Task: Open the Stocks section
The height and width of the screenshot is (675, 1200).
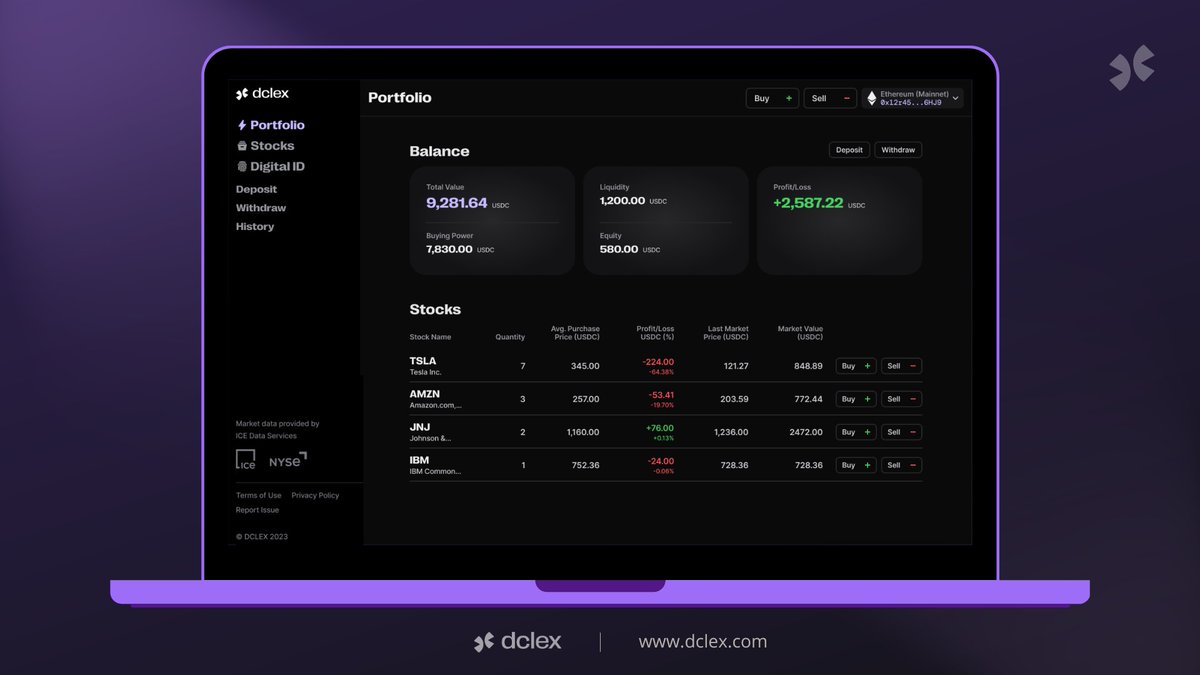Action: pos(272,146)
